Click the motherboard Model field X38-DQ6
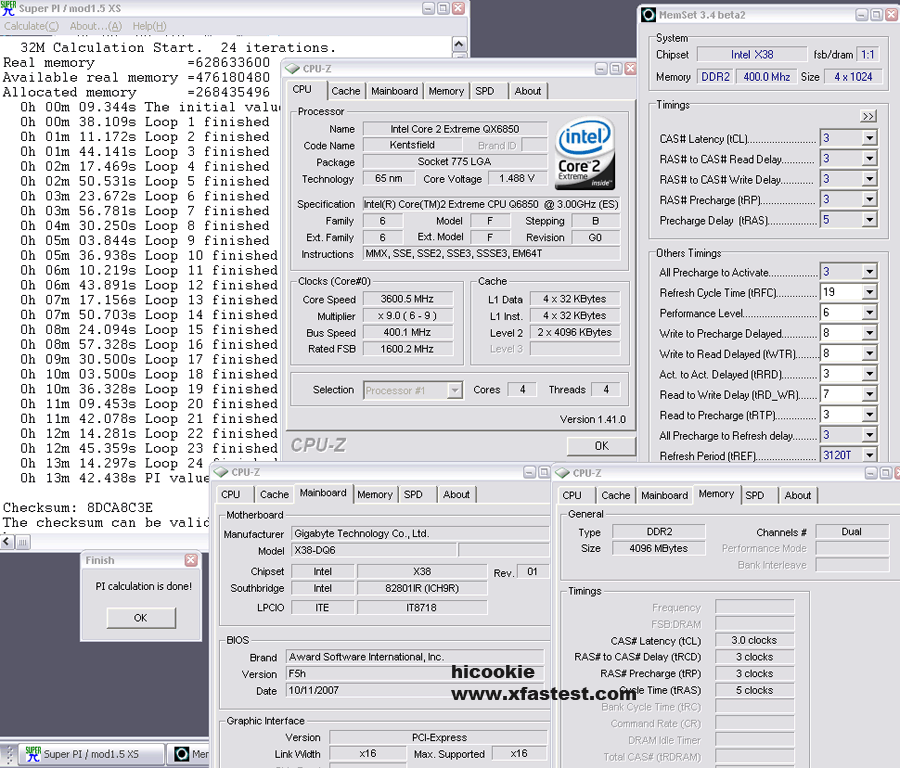This screenshot has height=768, width=900. (374, 550)
